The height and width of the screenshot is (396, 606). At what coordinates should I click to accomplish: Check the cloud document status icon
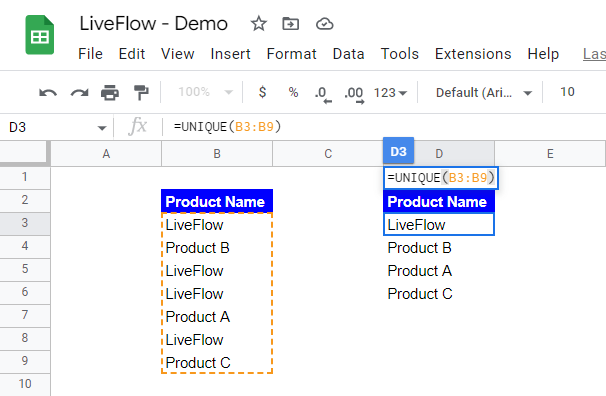pos(325,24)
